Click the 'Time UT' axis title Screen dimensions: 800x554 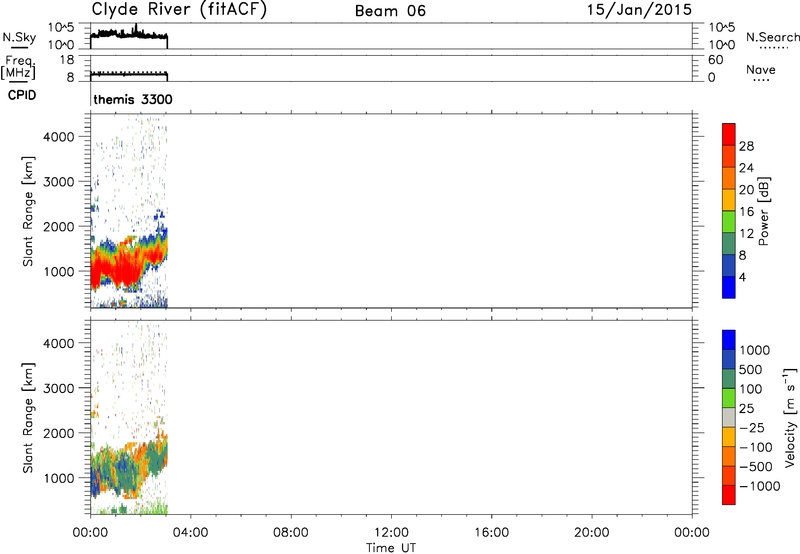point(391,547)
